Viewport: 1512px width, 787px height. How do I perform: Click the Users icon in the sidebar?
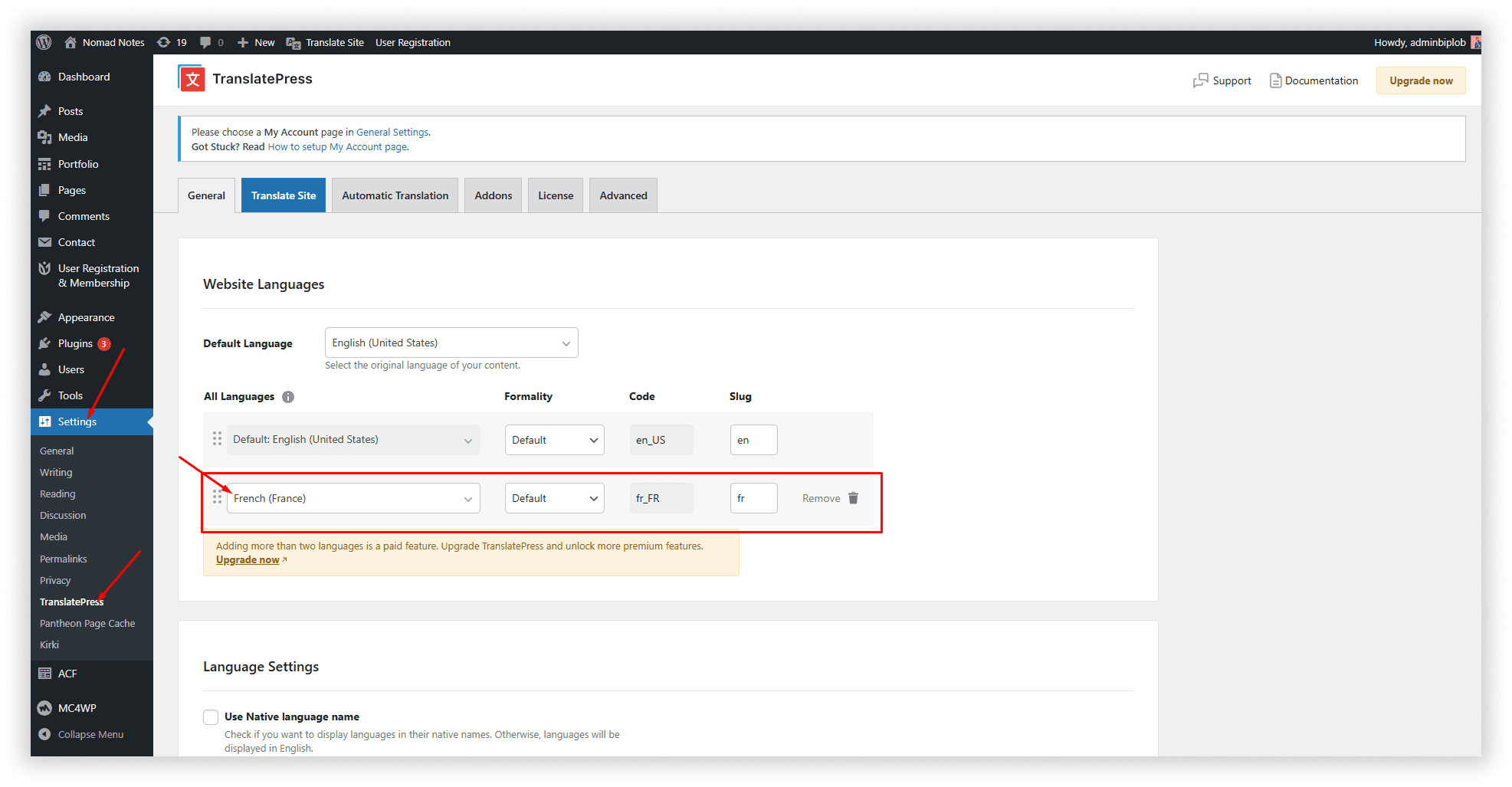point(44,369)
